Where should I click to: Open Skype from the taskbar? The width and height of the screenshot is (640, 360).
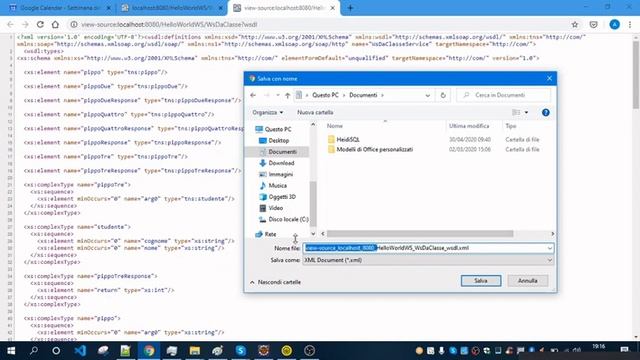pos(240,351)
